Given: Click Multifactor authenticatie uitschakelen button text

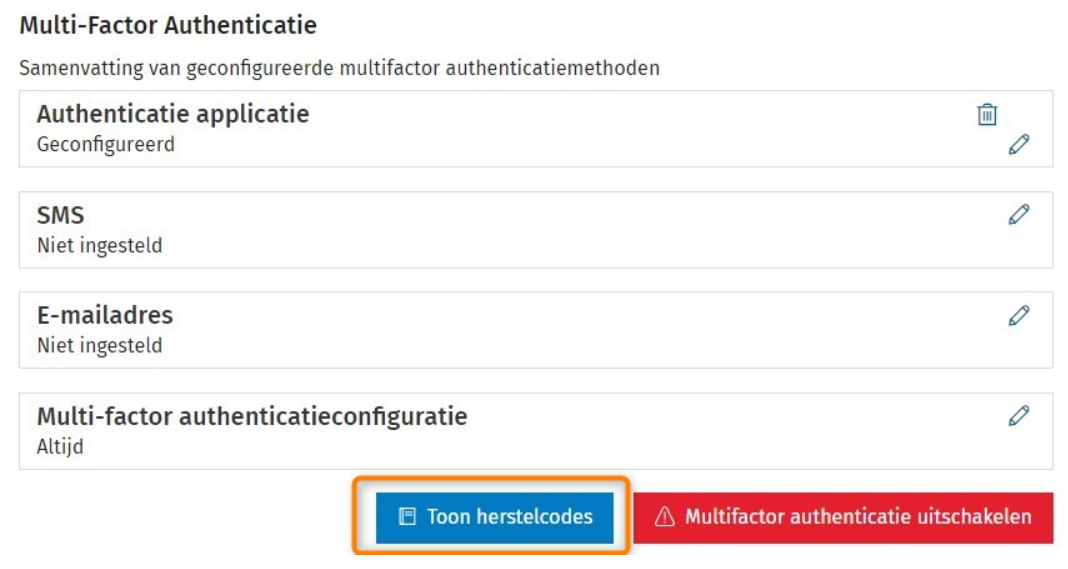Looking at the screenshot, I should pos(857,517).
